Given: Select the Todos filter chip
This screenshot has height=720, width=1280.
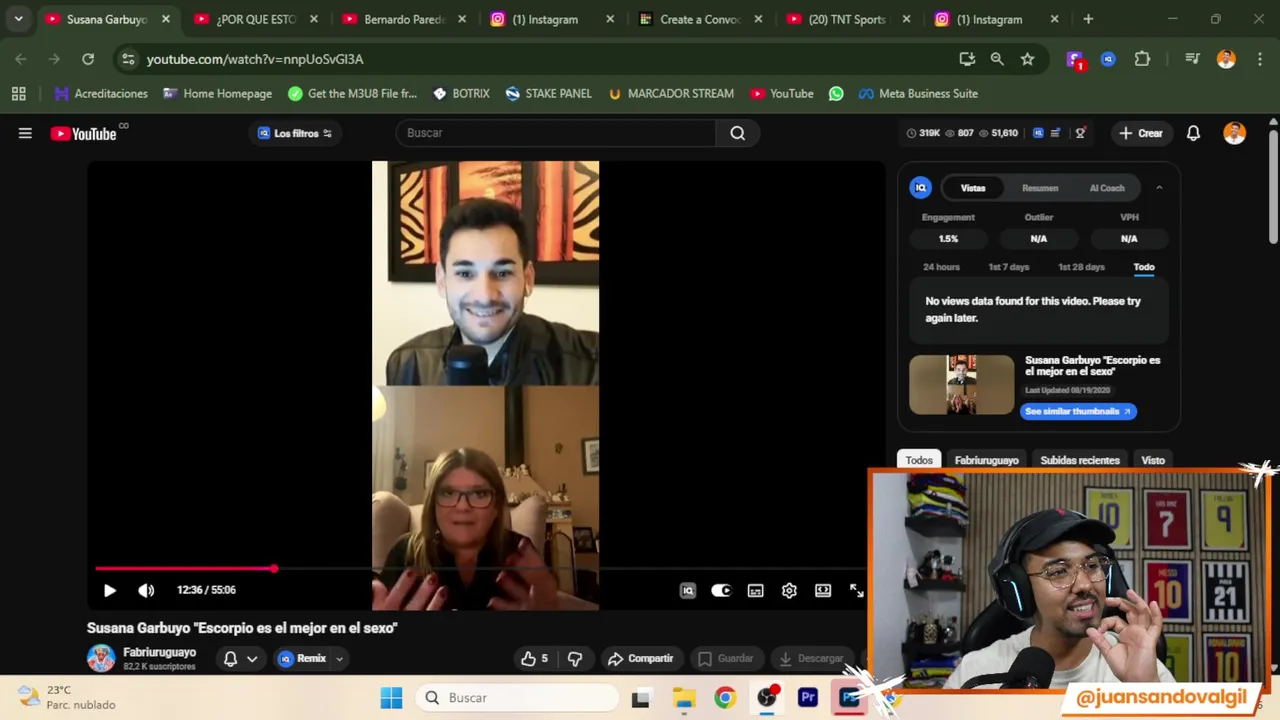Looking at the screenshot, I should (x=919, y=460).
